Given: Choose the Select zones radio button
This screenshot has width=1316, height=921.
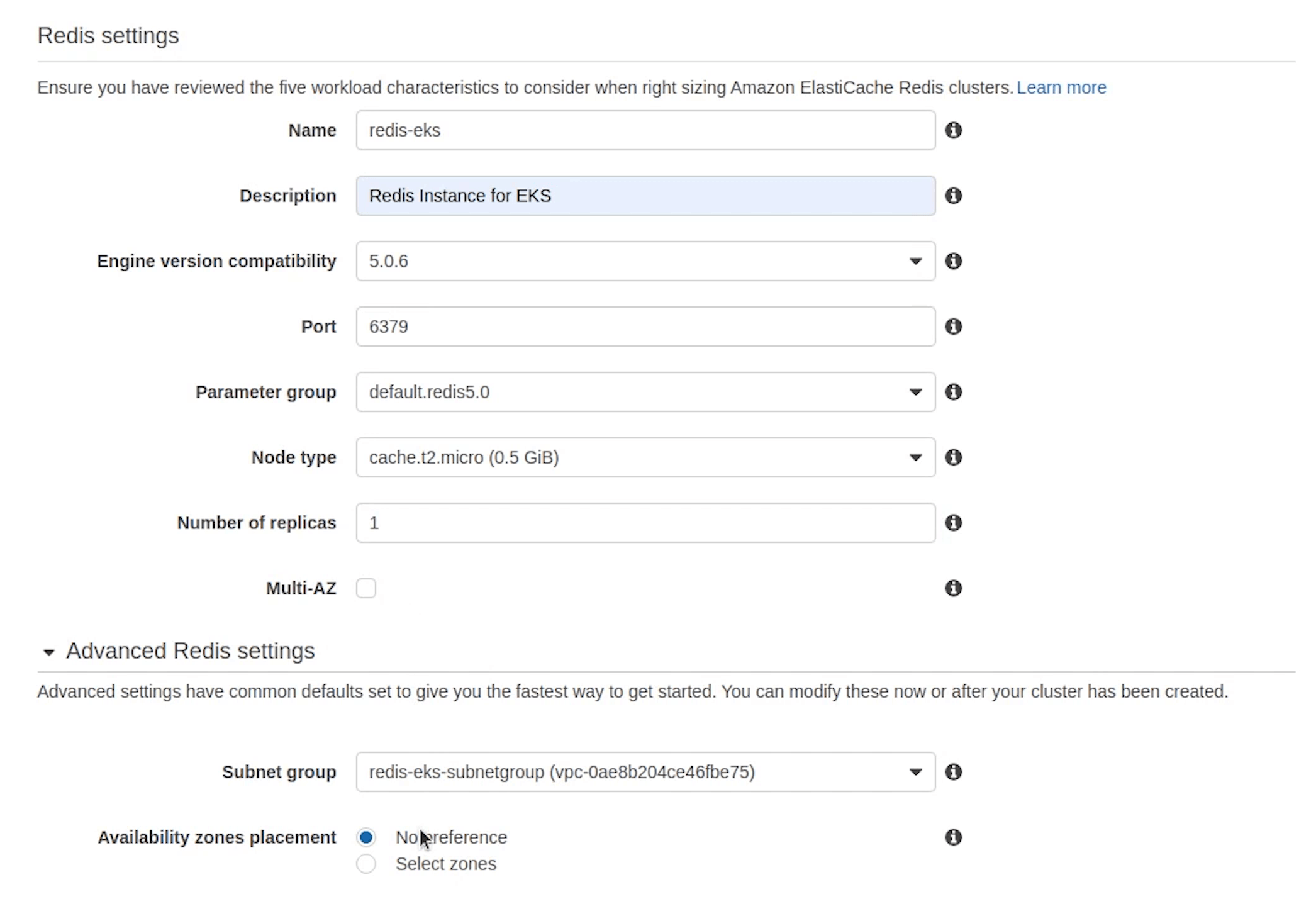Looking at the screenshot, I should click(x=366, y=864).
